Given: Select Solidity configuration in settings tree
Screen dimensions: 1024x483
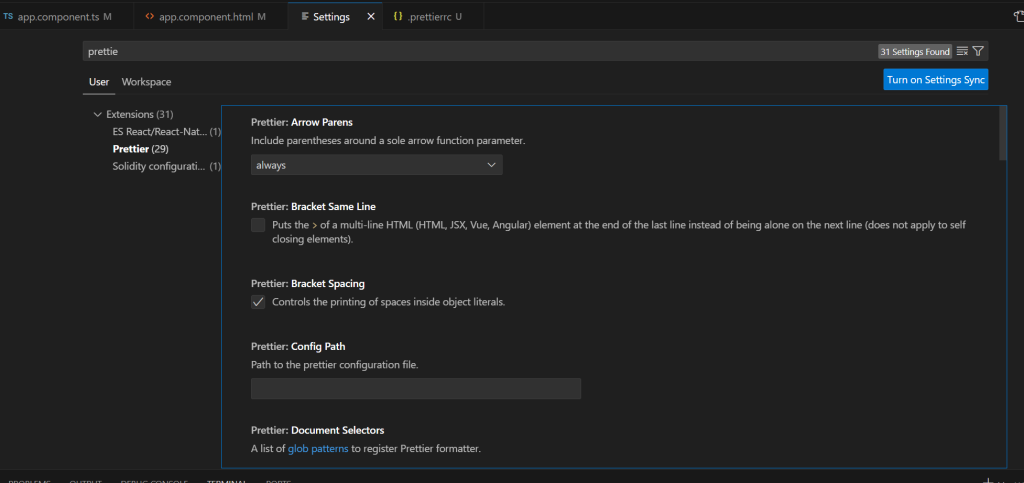Looking at the screenshot, I should point(160,166).
